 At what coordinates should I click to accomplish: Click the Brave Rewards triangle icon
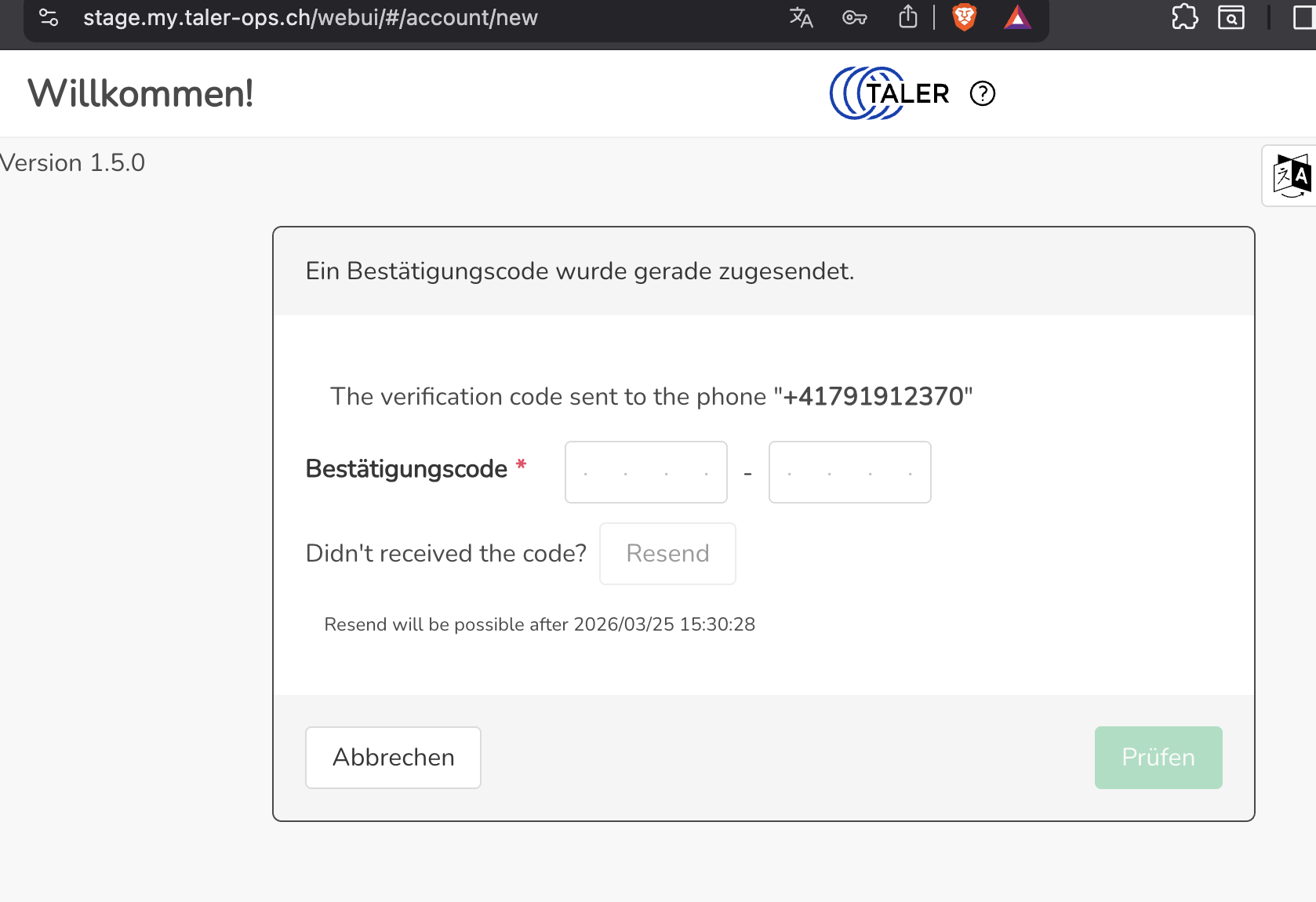tap(1017, 17)
